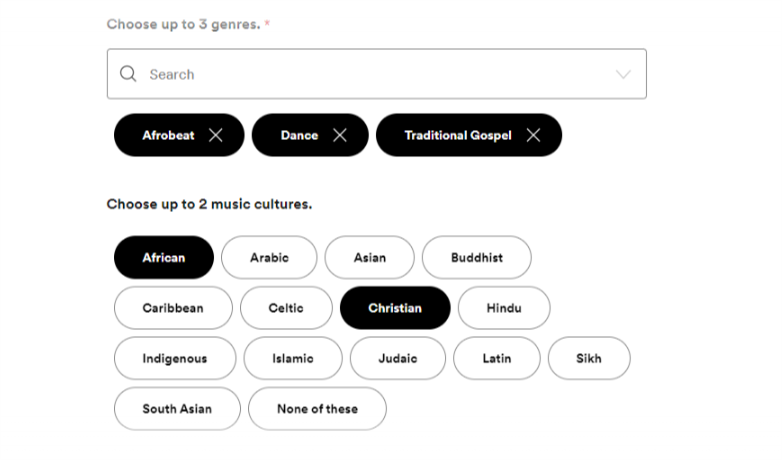Choose the Sikh culture chip
This screenshot has height=460, width=782.
pyautogui.click(x=589, y=358)
